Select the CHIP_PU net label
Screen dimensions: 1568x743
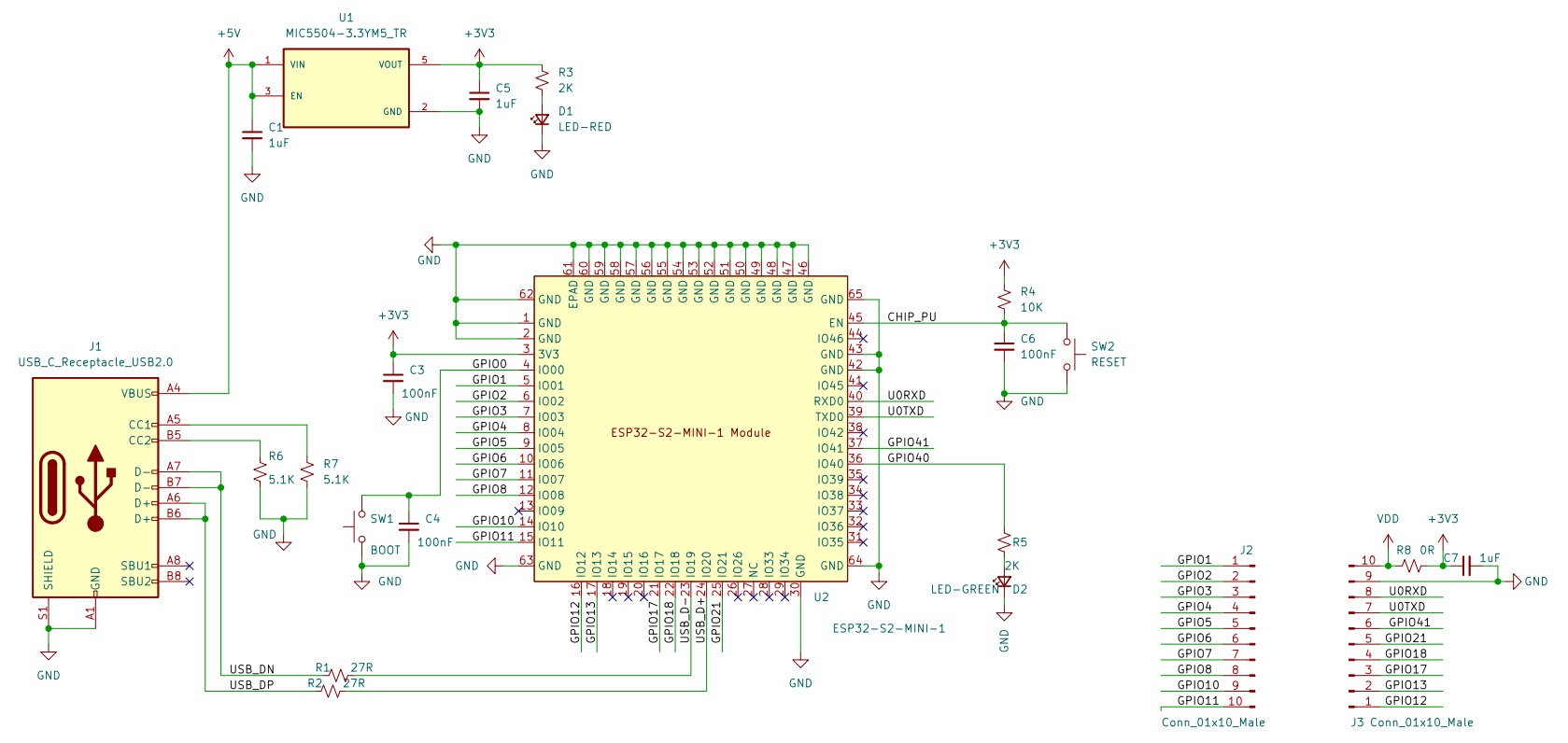911,316
